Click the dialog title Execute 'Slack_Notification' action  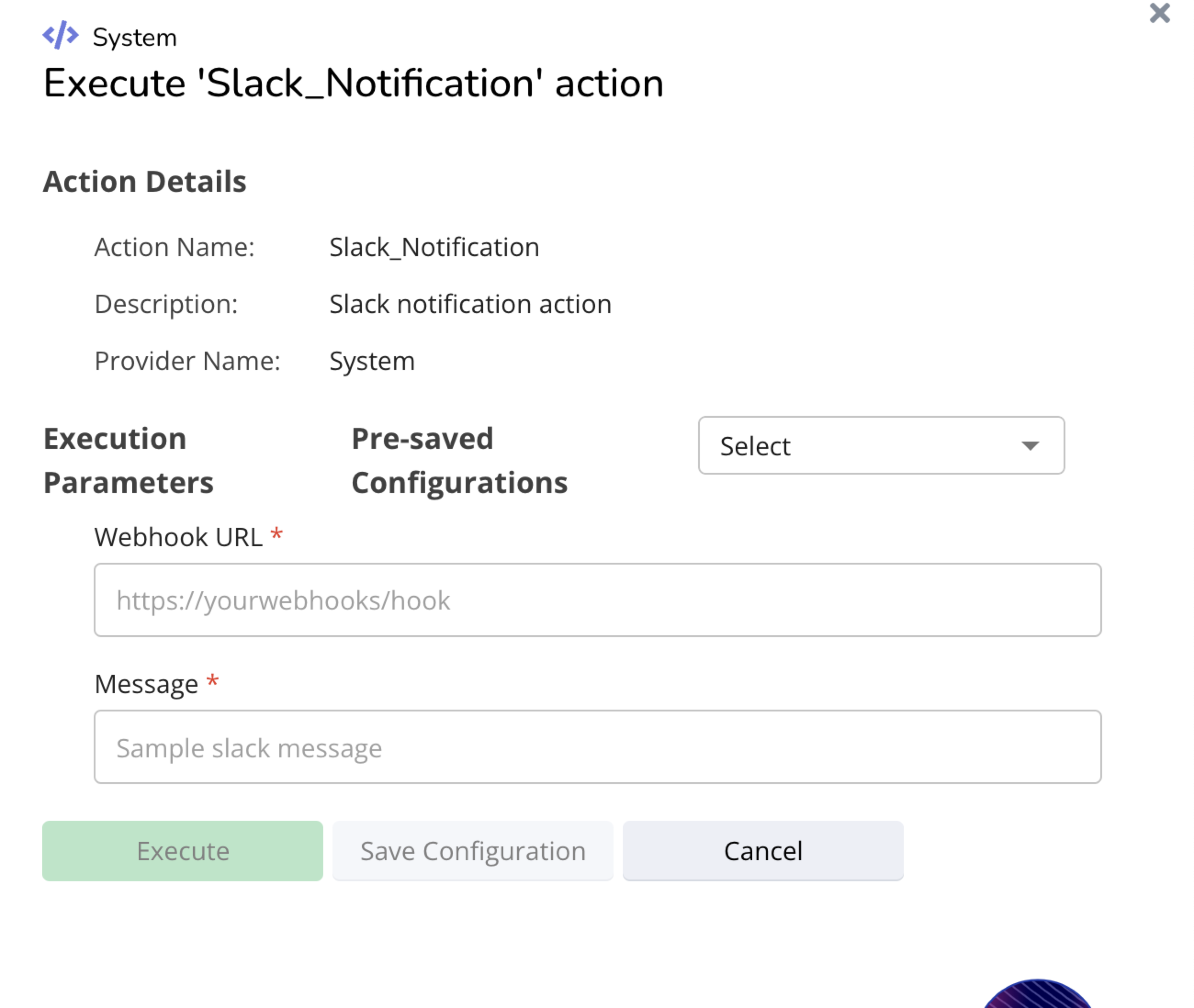pyautogui.click(x=353, y=84)
